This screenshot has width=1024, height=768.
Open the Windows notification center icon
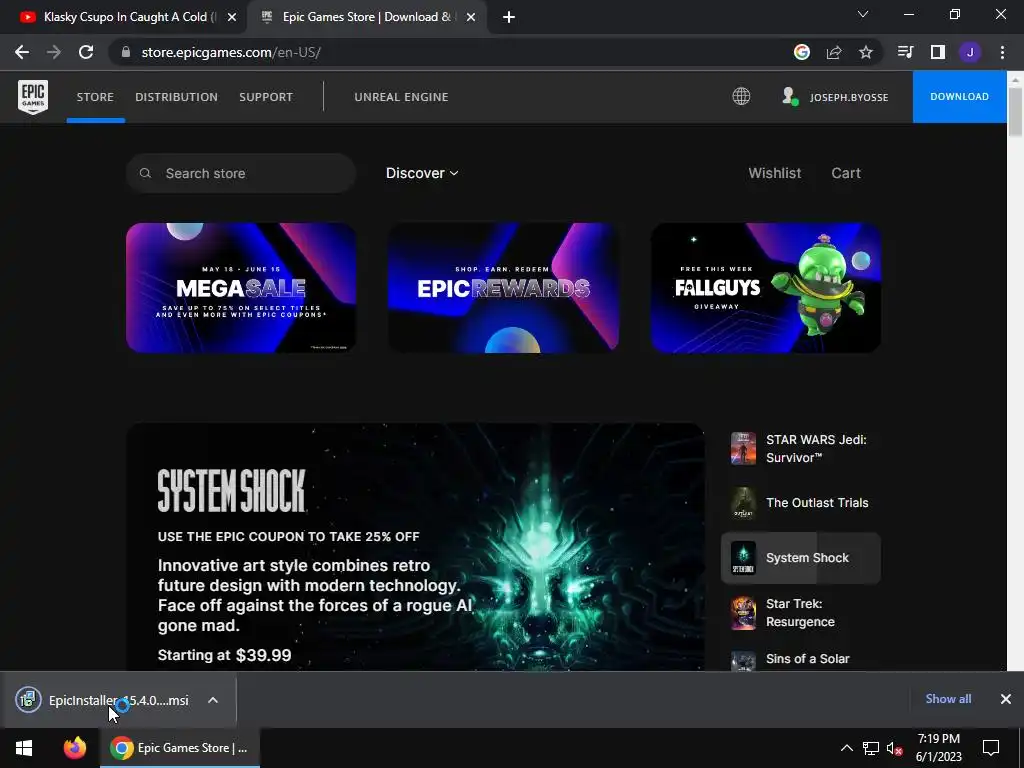point(991,748)
